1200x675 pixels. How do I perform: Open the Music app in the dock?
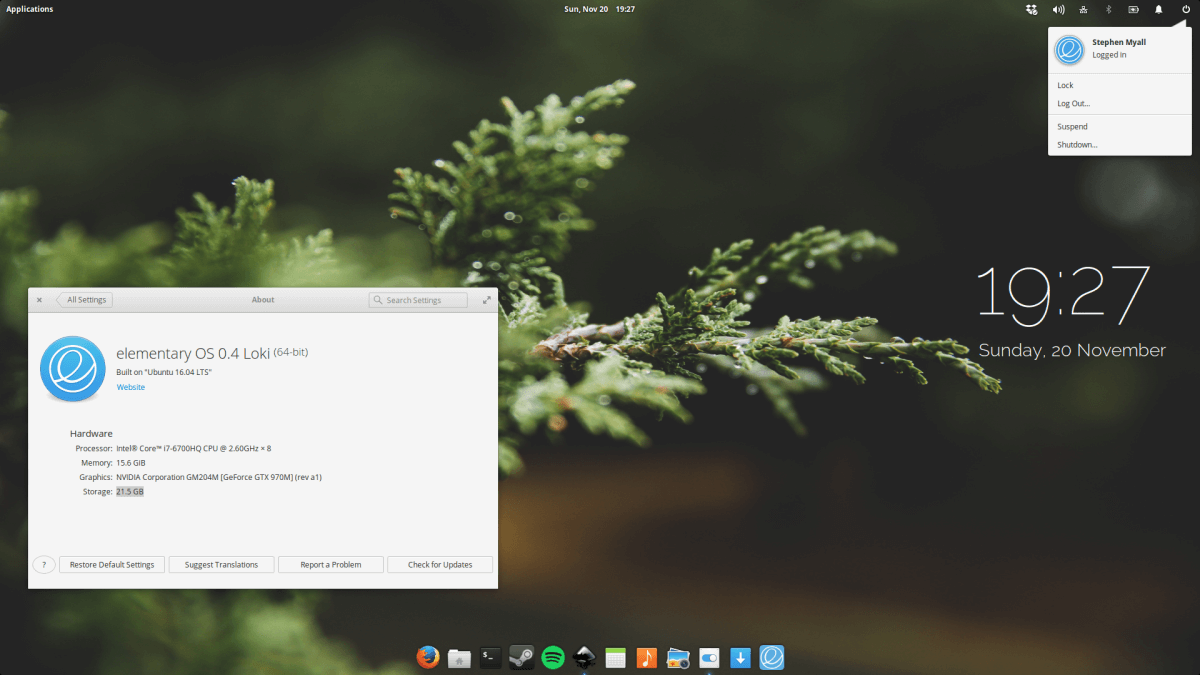point(647,657)
